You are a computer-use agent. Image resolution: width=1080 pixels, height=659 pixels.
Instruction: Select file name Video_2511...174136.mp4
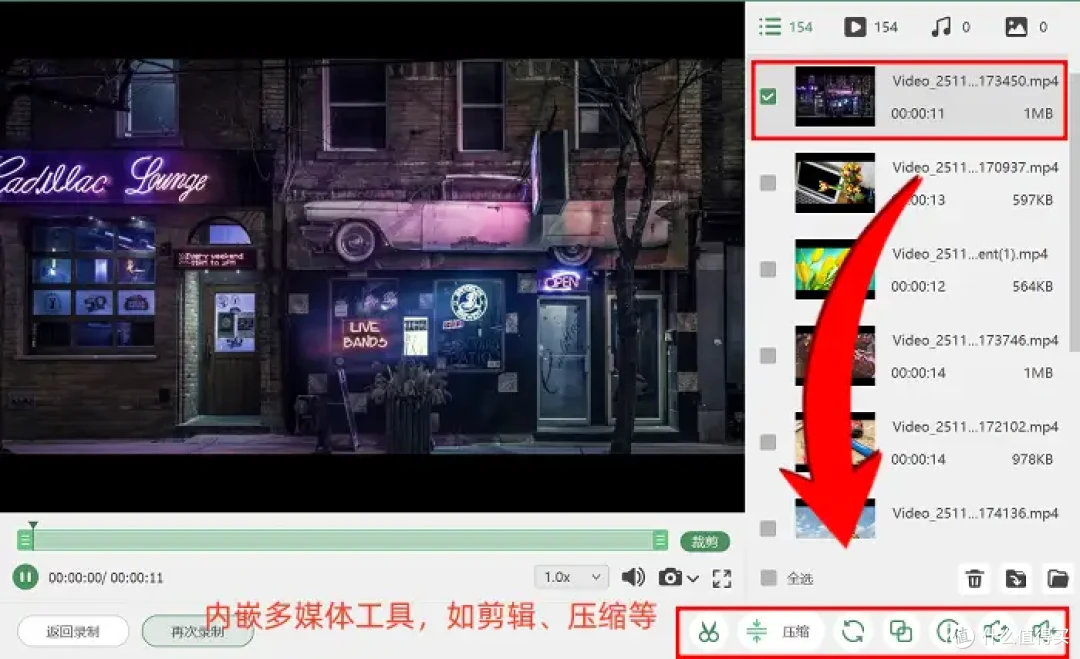click(x=975, y=513)
